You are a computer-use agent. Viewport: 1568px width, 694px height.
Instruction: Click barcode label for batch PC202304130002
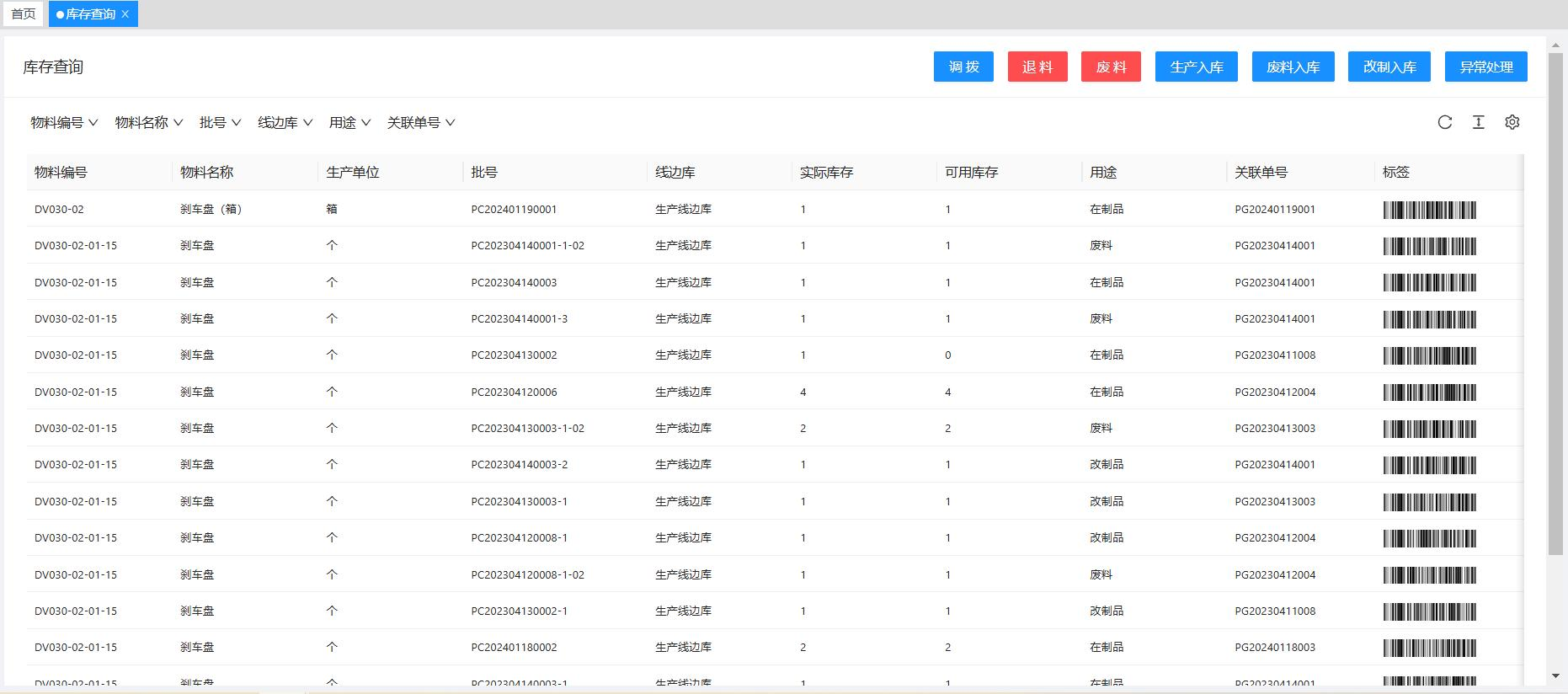point(1429,355)
